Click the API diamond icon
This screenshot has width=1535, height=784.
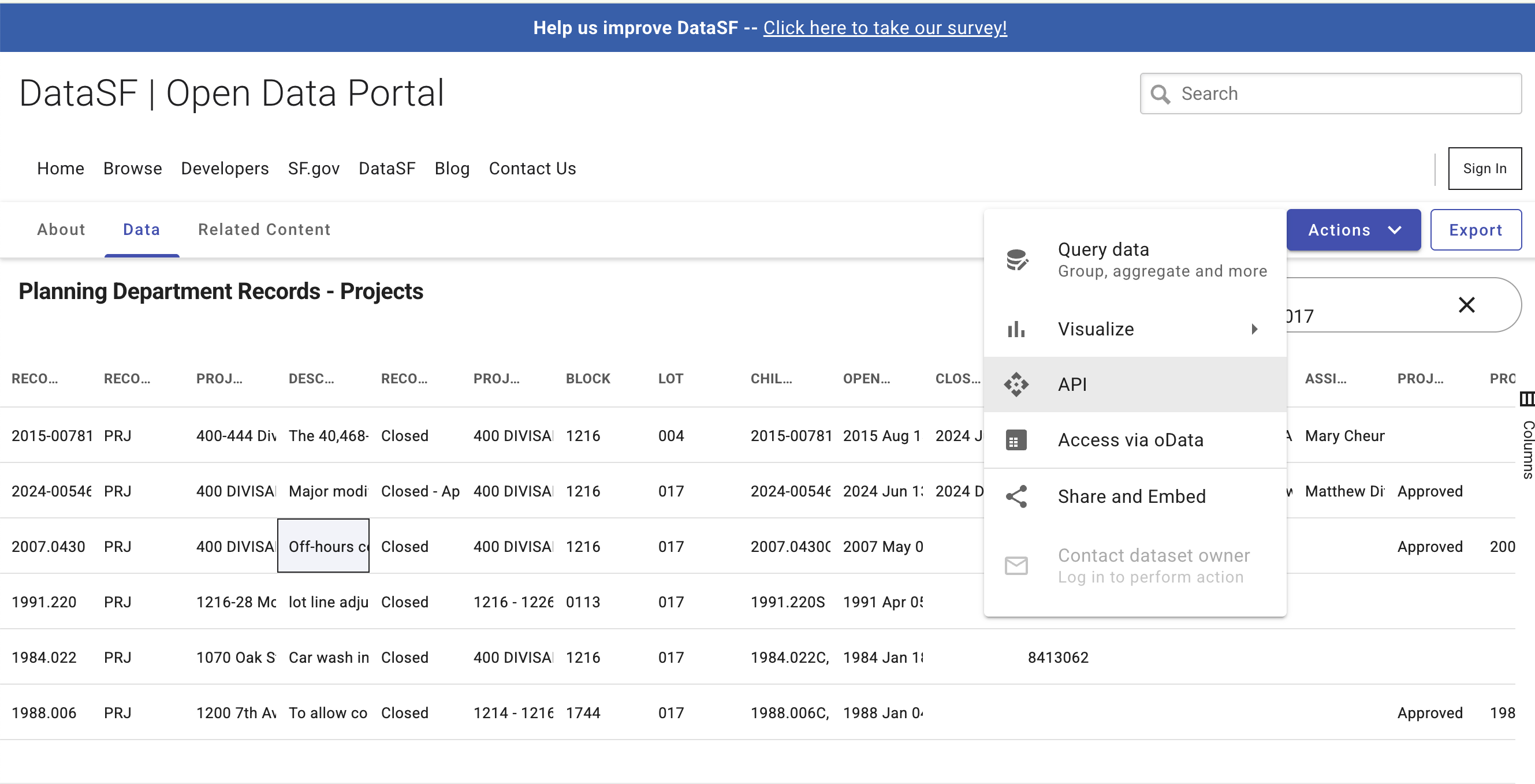click(x=1016, y=384)
